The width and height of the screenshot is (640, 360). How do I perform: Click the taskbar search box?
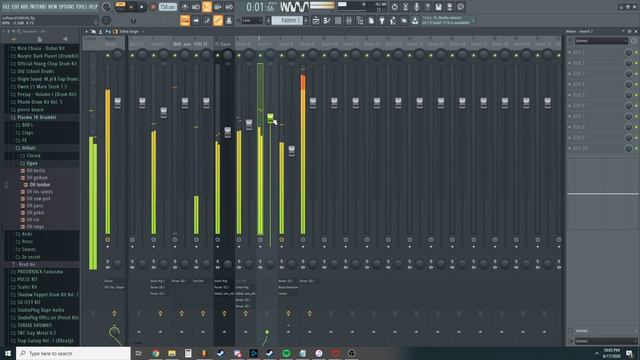[73, 353]
